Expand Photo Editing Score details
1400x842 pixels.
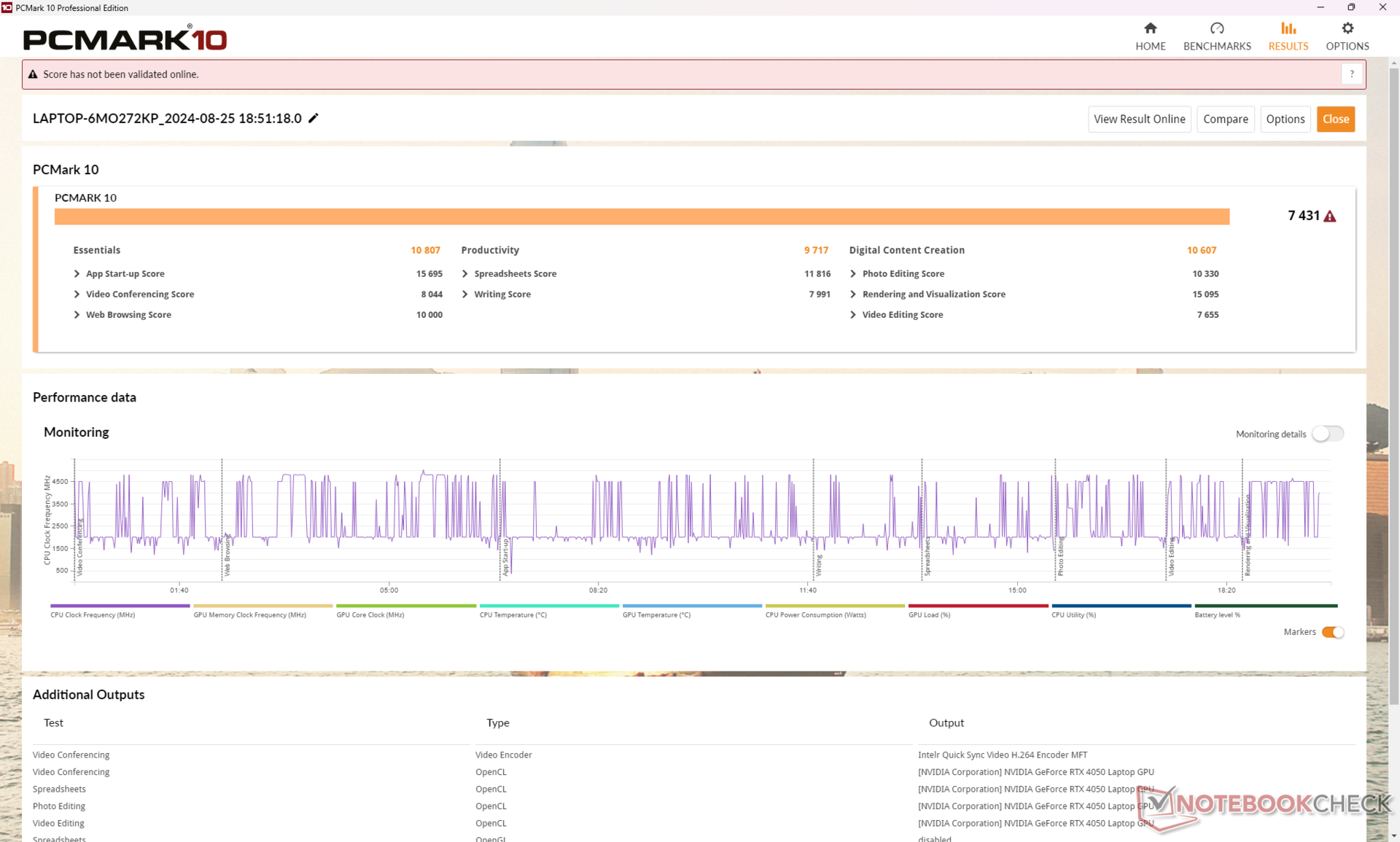click(x=853, y=274)
